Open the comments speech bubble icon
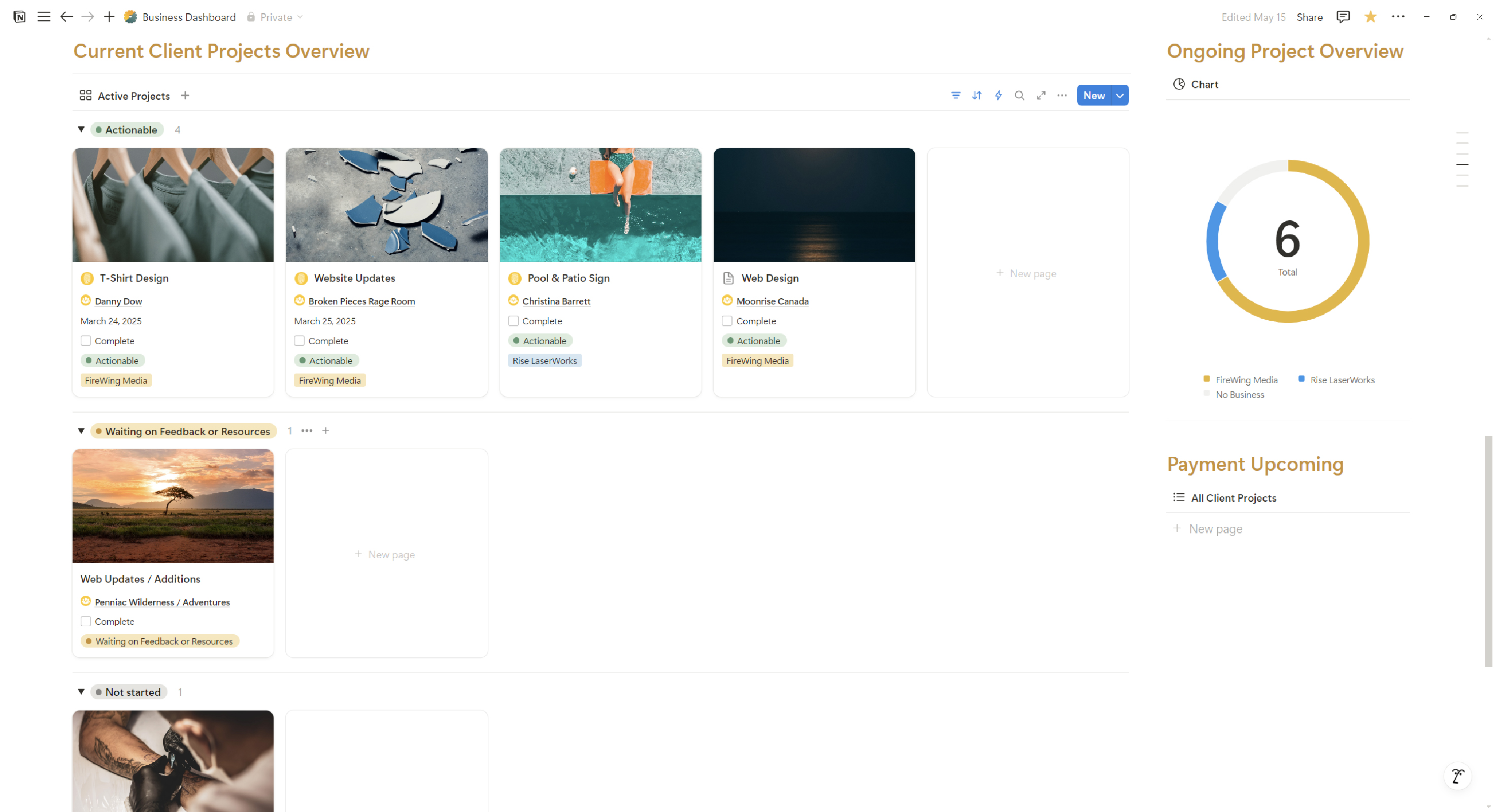Image resolution: width=1499 pixels, height=812 pixels. point(1343,17)
